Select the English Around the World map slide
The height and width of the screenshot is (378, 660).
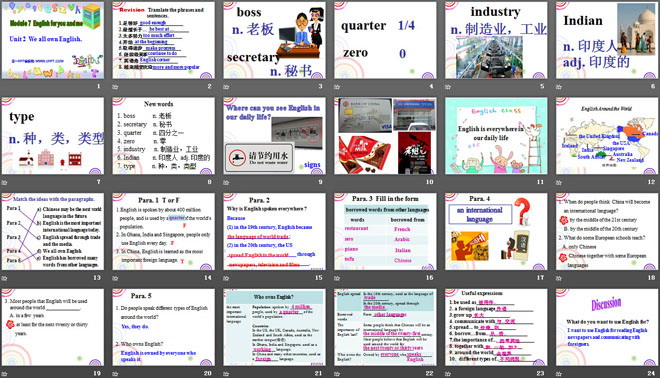[607, 136]
